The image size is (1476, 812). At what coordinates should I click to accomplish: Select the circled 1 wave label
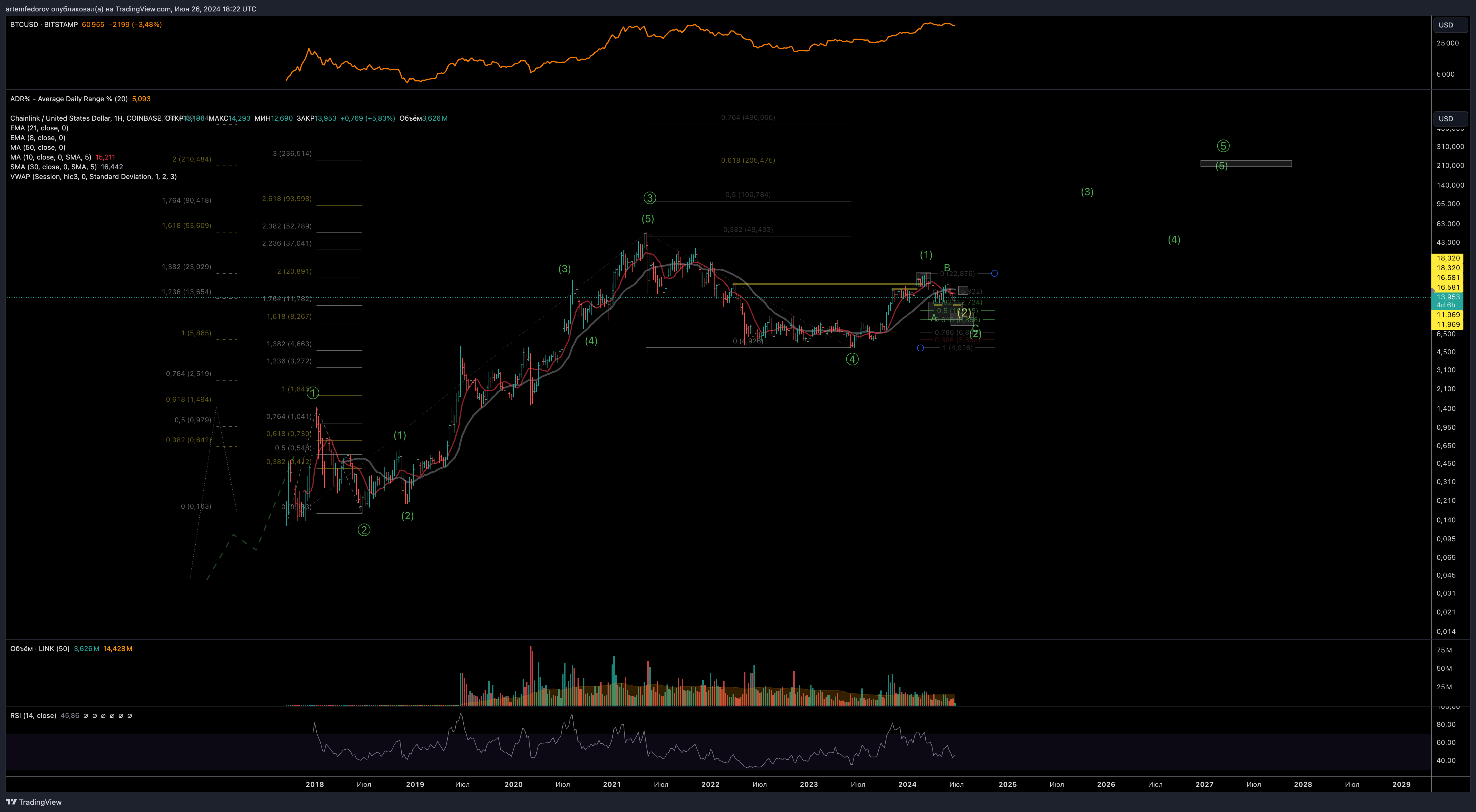313,392
